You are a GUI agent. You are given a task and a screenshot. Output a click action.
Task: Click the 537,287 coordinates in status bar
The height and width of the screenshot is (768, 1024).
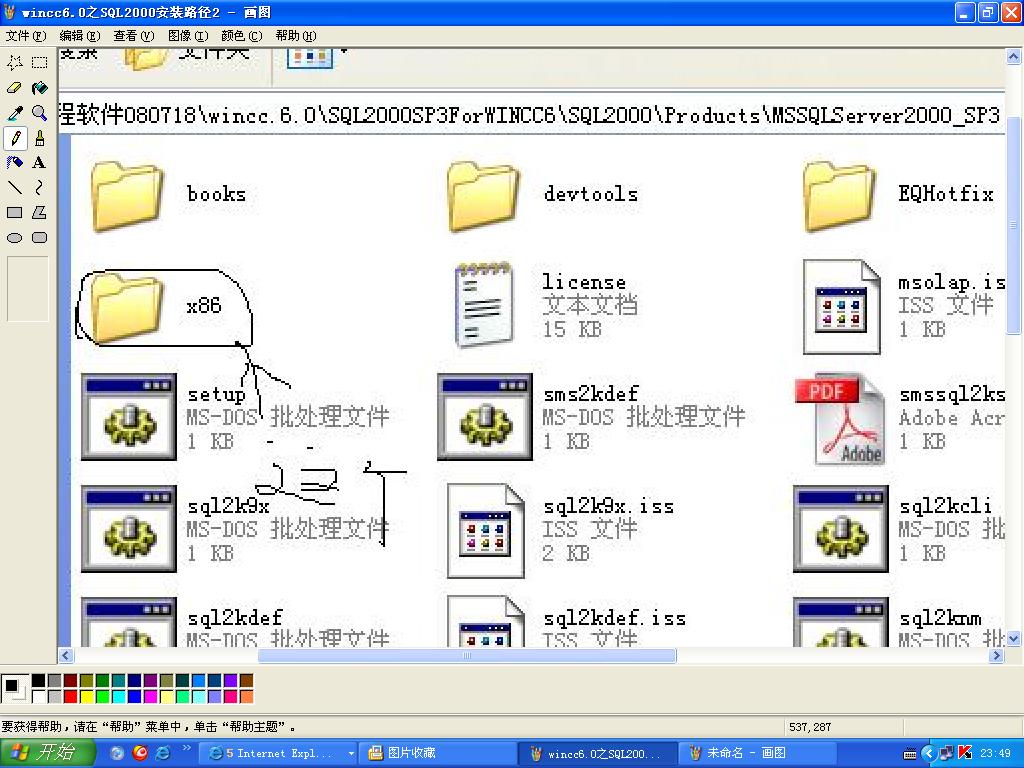810,727
